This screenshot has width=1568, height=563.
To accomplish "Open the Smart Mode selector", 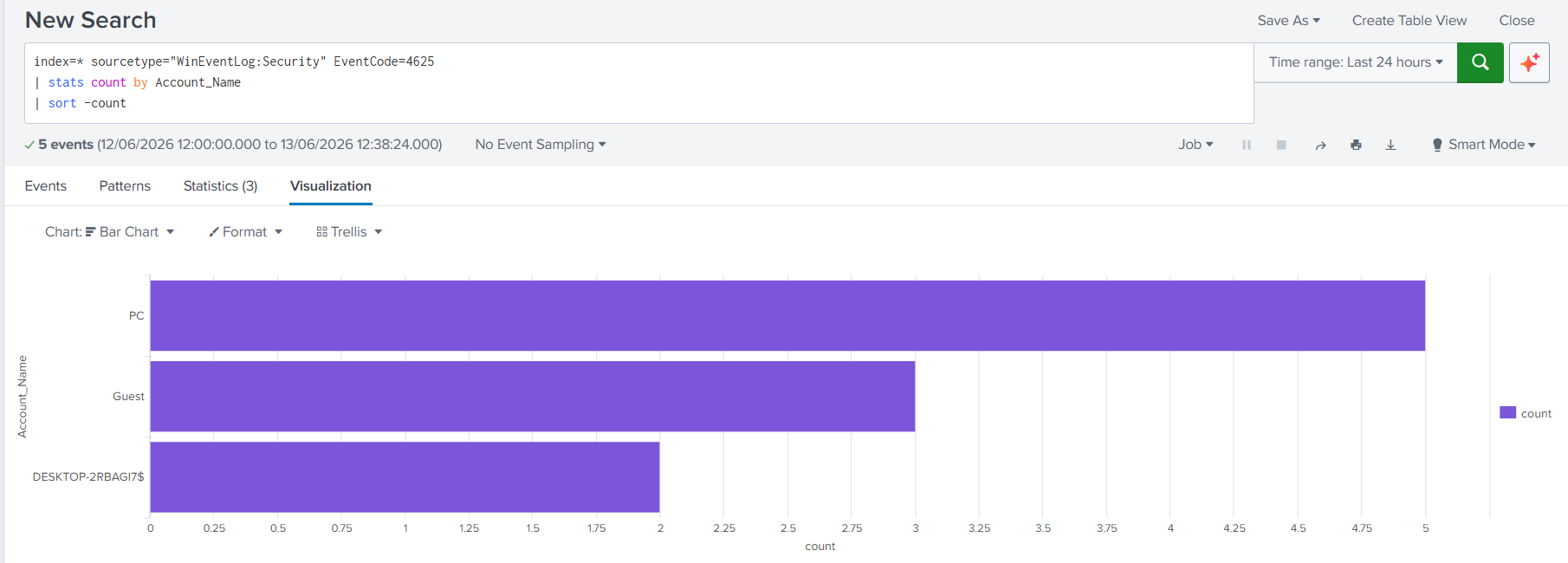I will [1484, 145].
